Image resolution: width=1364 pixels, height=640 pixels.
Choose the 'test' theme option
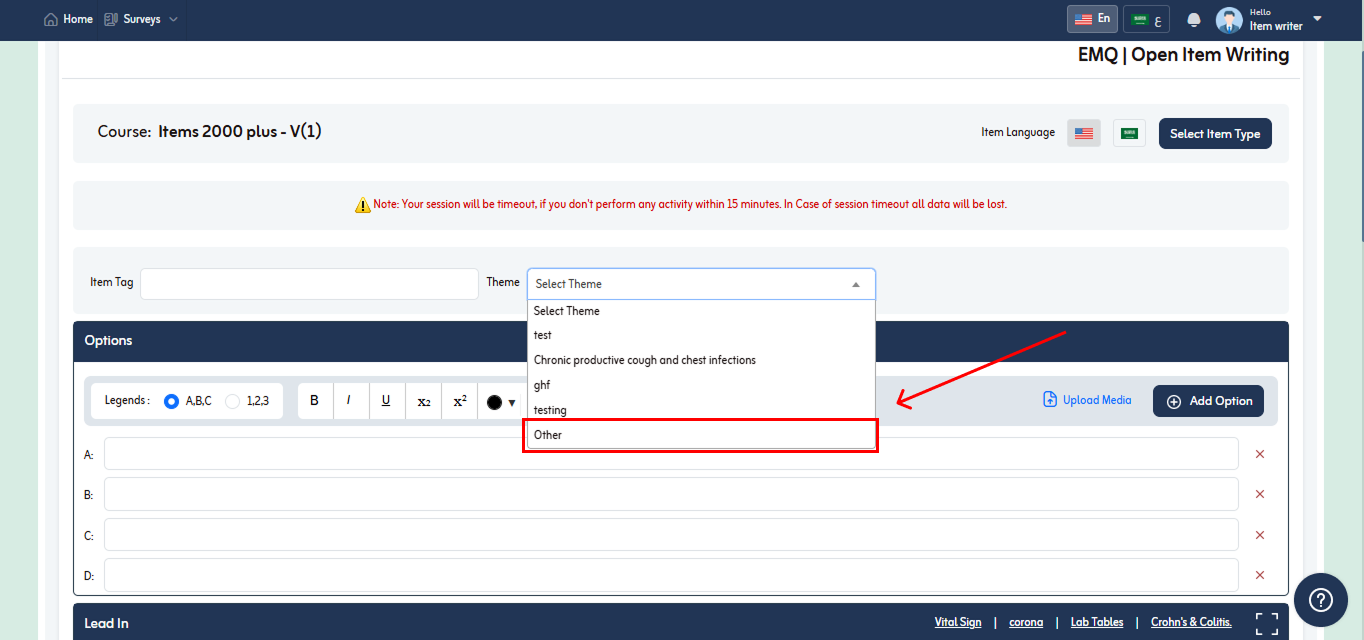coord(701,335)
